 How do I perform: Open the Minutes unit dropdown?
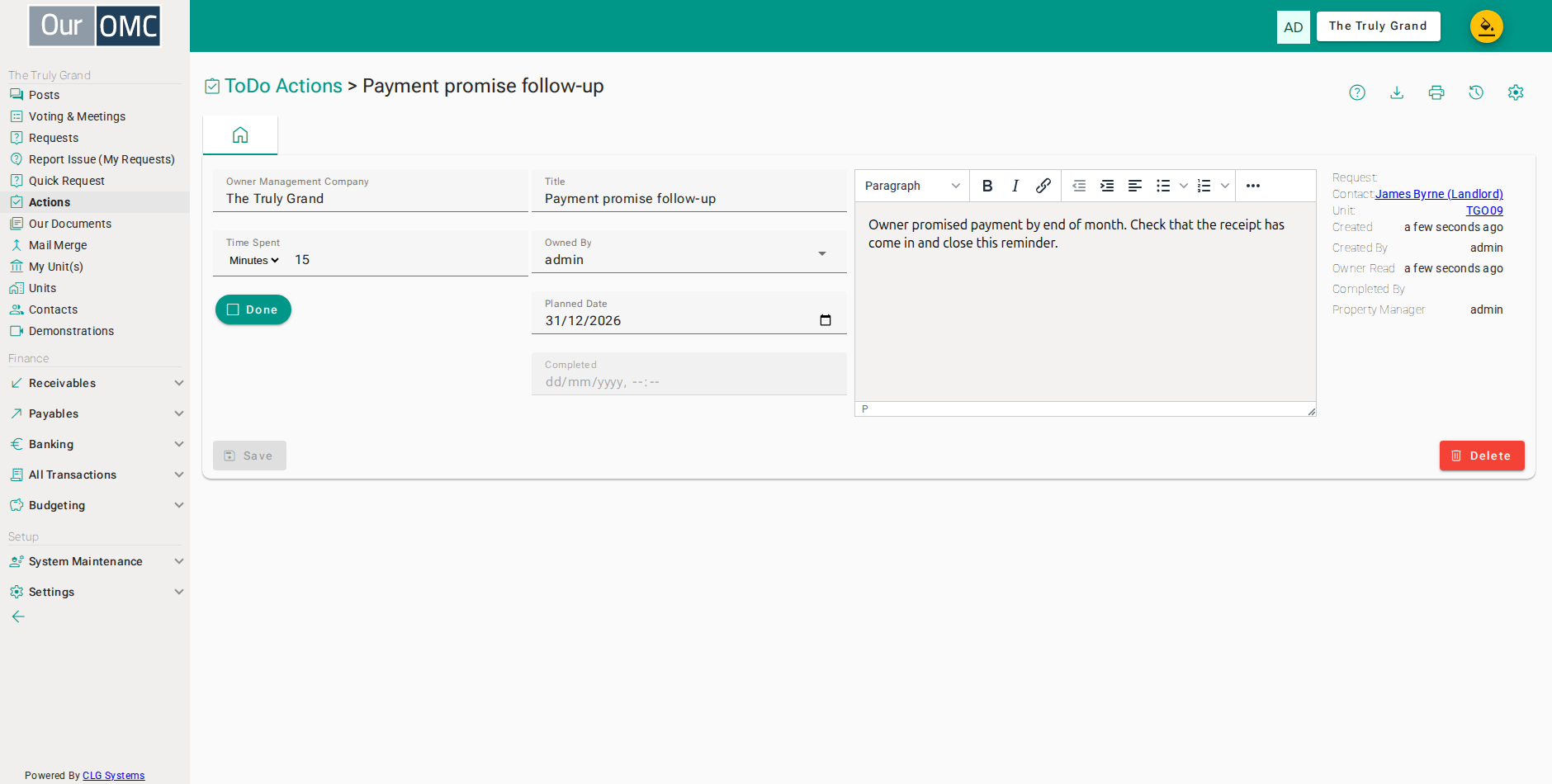(254, 260)
